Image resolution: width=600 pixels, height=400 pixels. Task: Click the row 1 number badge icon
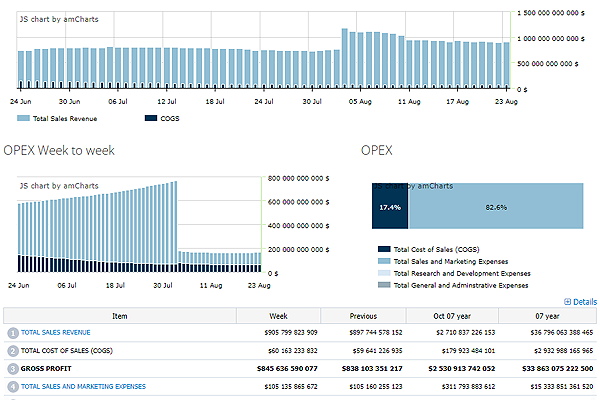point(12,332)
